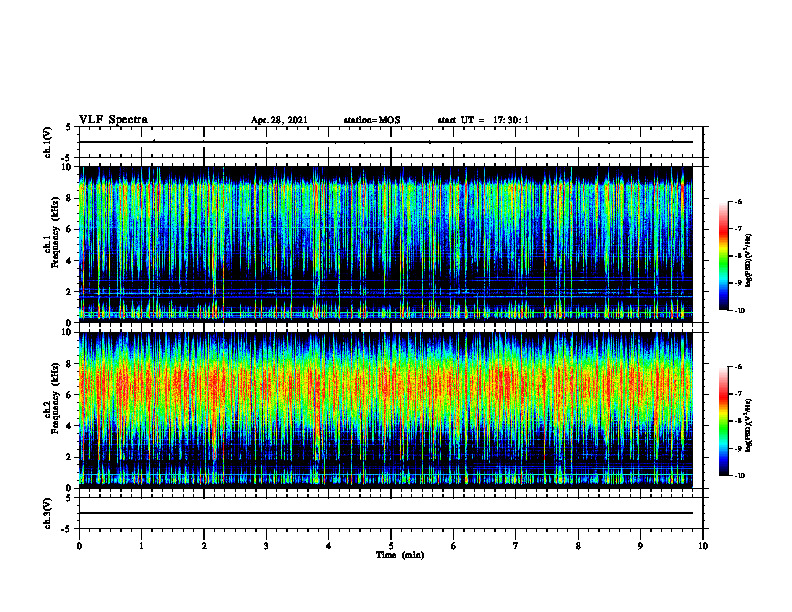Click the "ch.3(V)" axis label
Screen dimensions: 792x612
(47, 513)
